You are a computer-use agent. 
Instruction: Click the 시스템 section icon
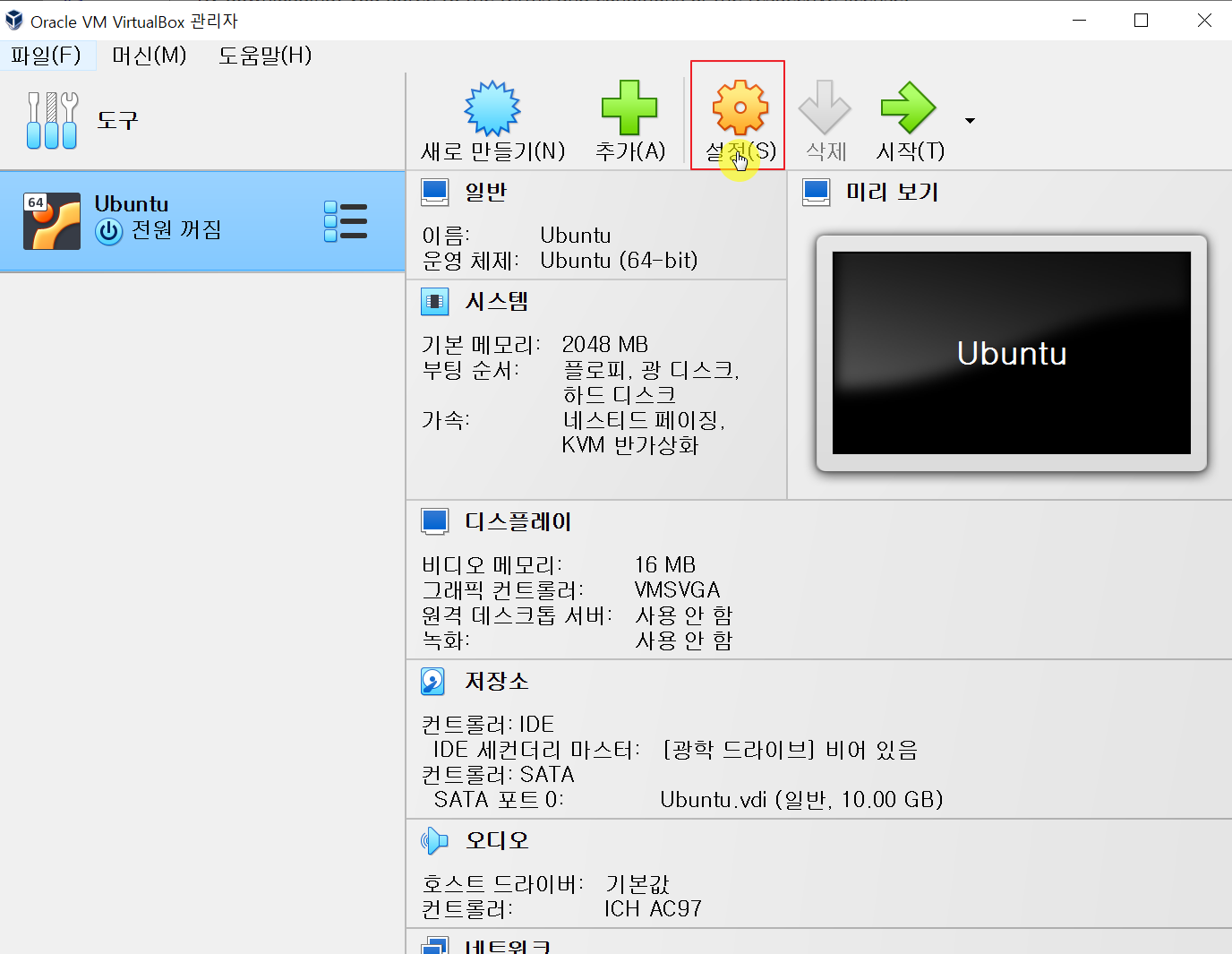(434, 301)
